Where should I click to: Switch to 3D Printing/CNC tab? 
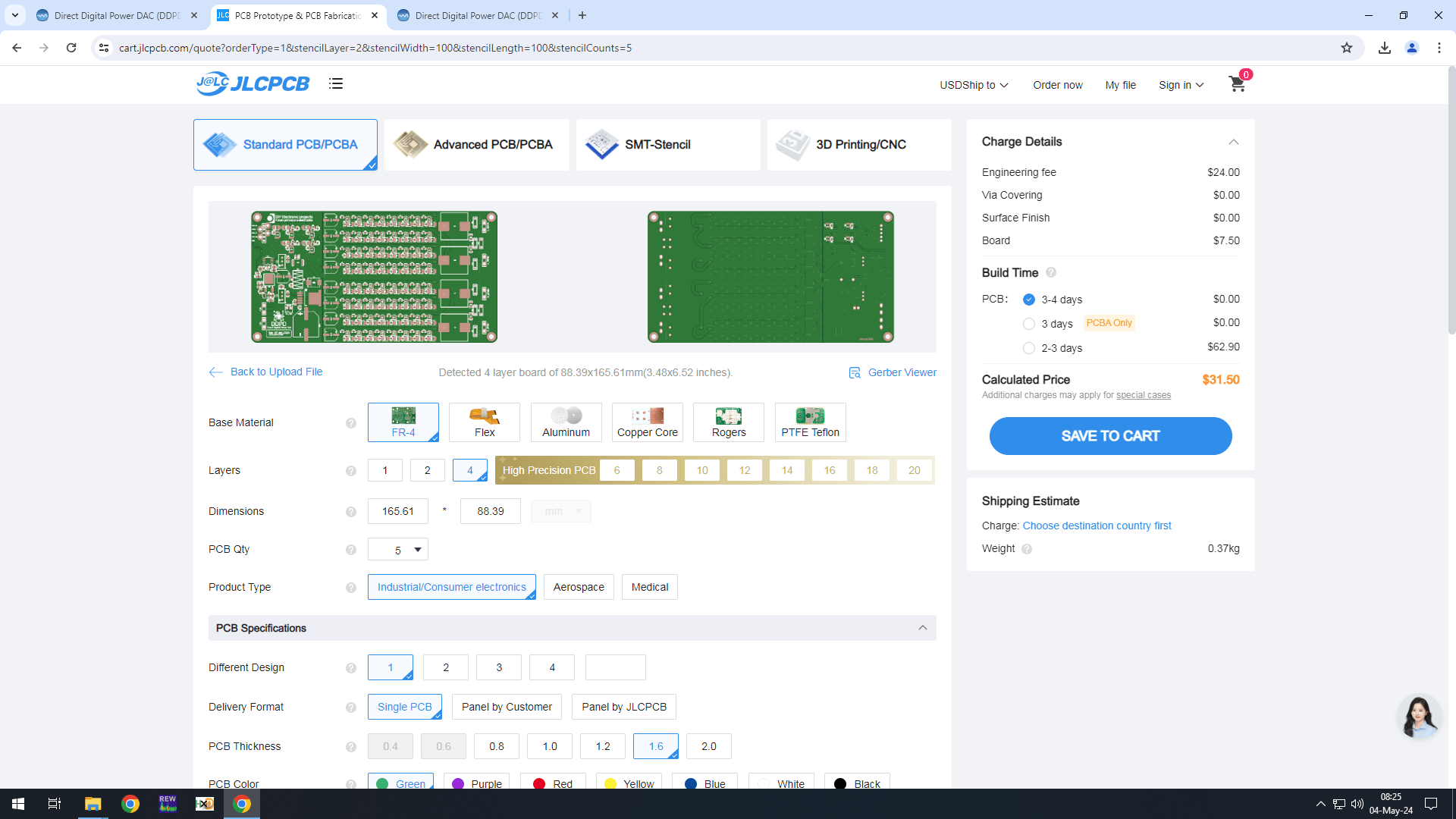[x=859, y=144]
